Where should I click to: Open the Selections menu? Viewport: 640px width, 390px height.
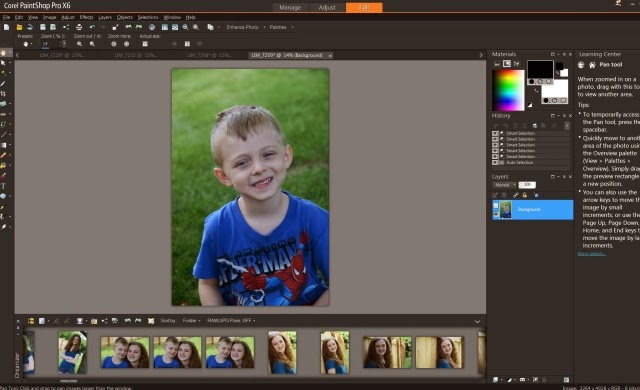(x=148, y=17)
